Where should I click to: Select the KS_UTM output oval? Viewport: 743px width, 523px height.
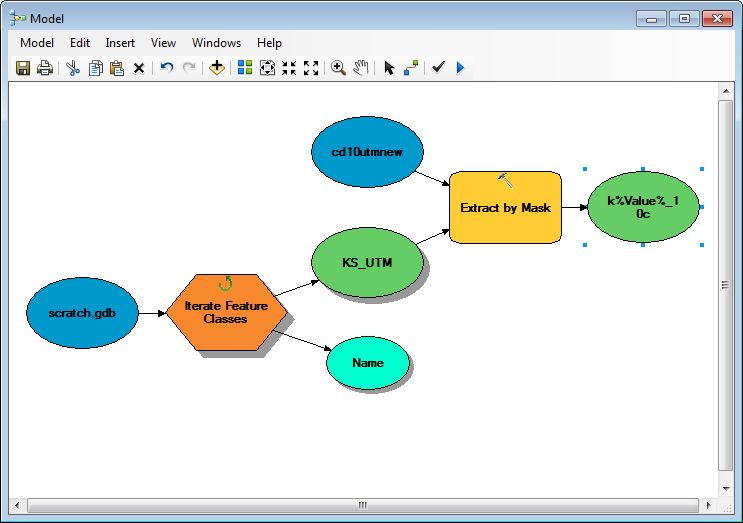point(367,262)
